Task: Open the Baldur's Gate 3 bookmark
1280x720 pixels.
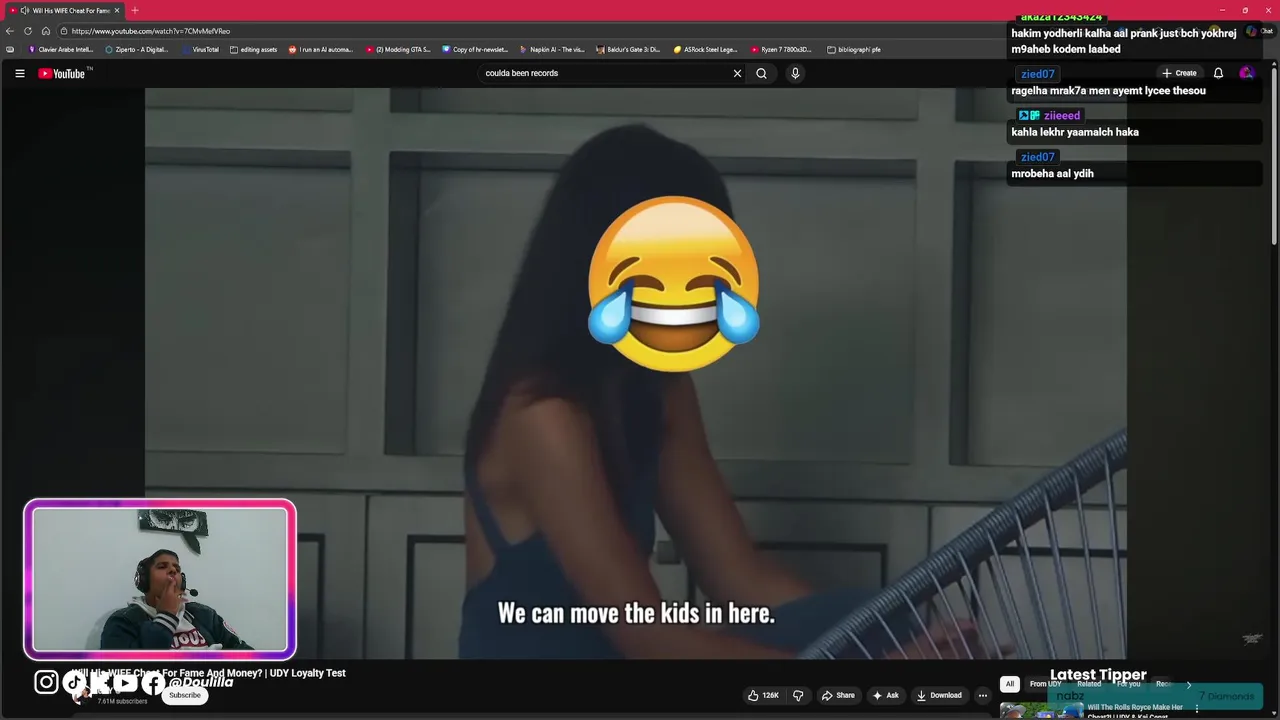Action: (x=629, y=49)
